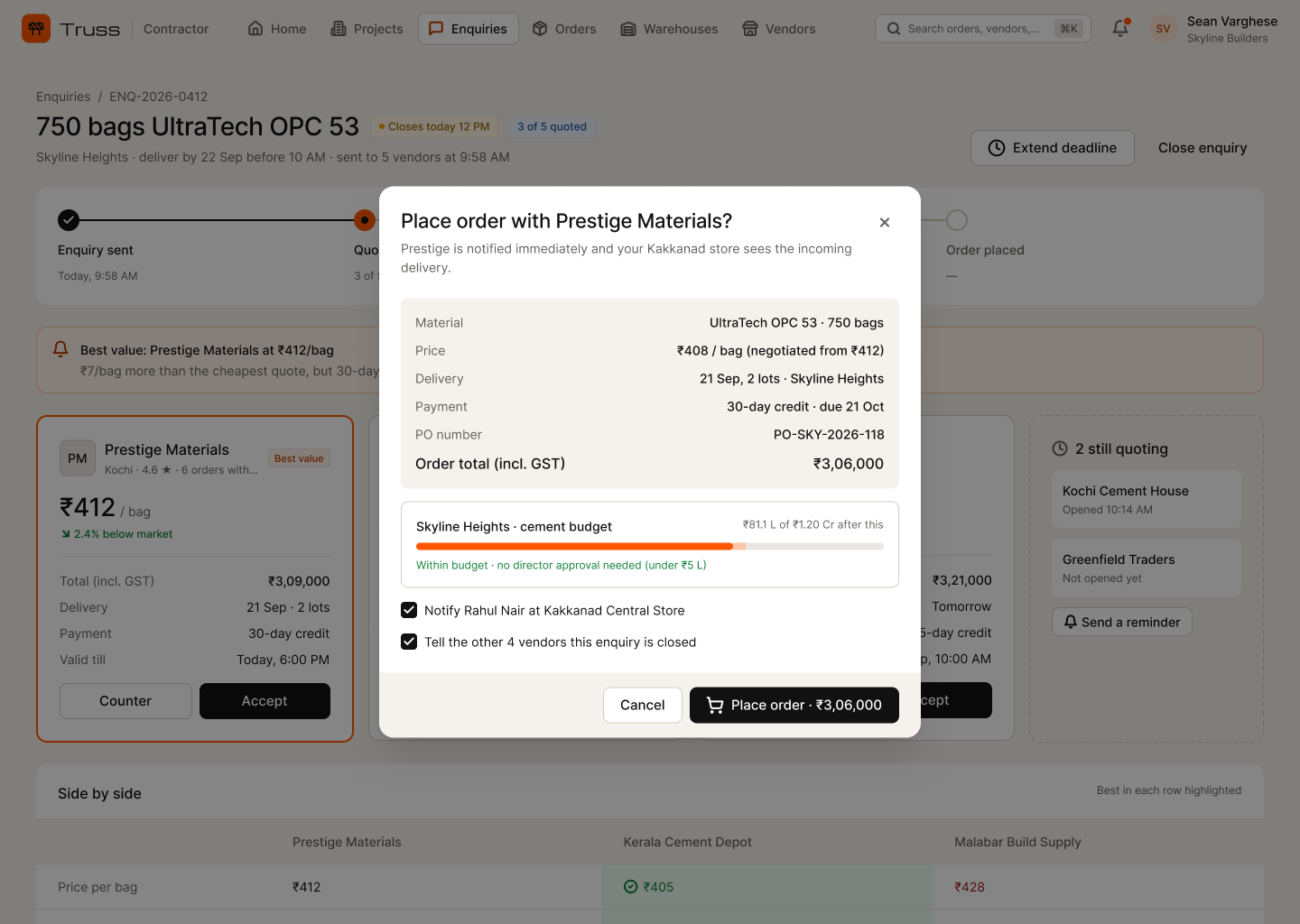Click Send a reminder button
1300x924 pixels.
point(1122,622)
